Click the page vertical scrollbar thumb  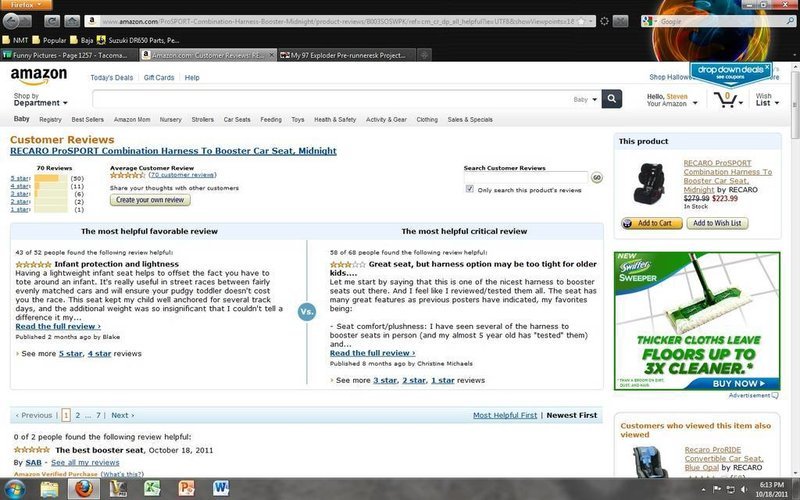coord(795,105)
